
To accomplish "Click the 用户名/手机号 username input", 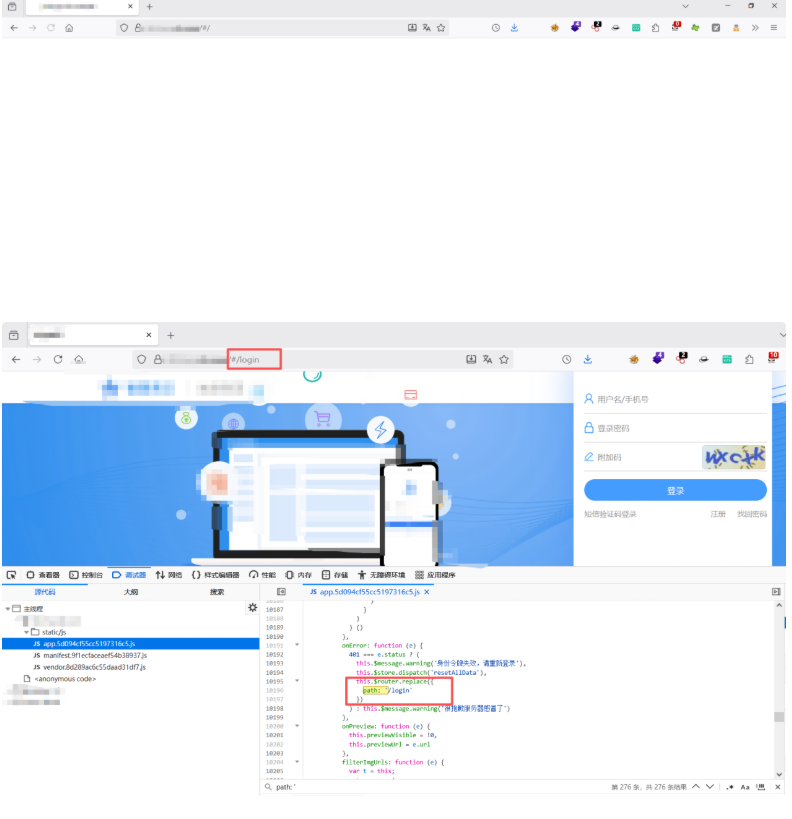I will click(x=675, y=400).
